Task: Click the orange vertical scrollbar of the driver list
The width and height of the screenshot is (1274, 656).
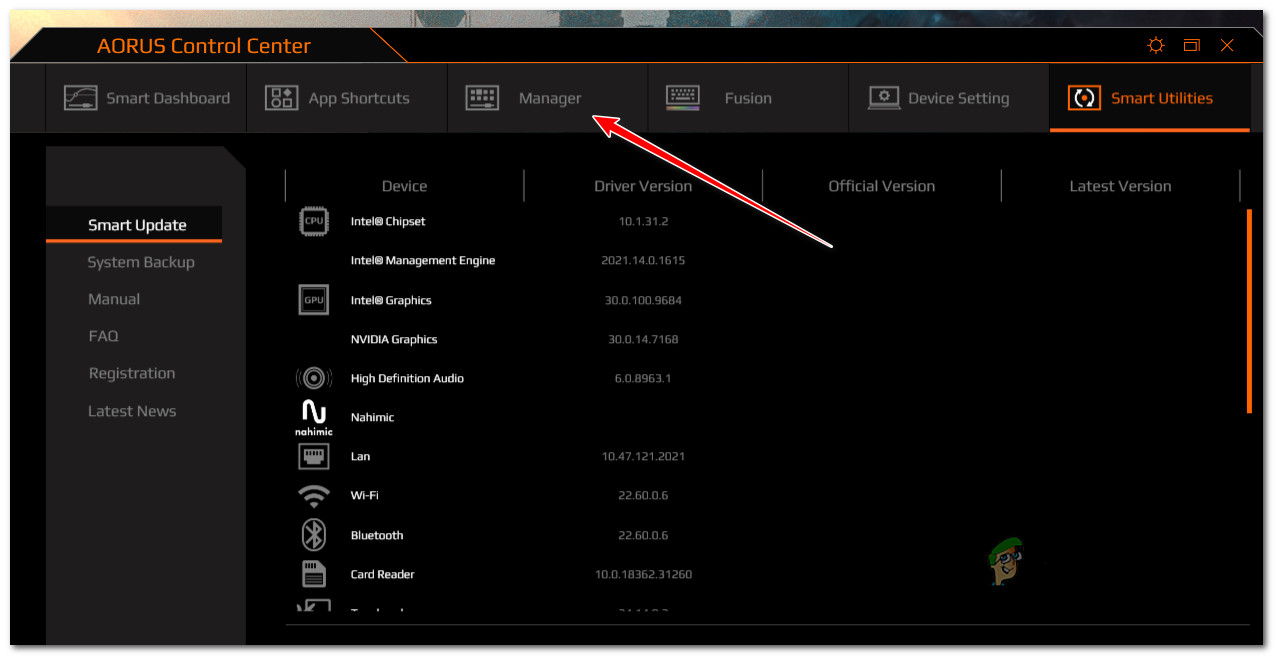Action: [1249, 311]
